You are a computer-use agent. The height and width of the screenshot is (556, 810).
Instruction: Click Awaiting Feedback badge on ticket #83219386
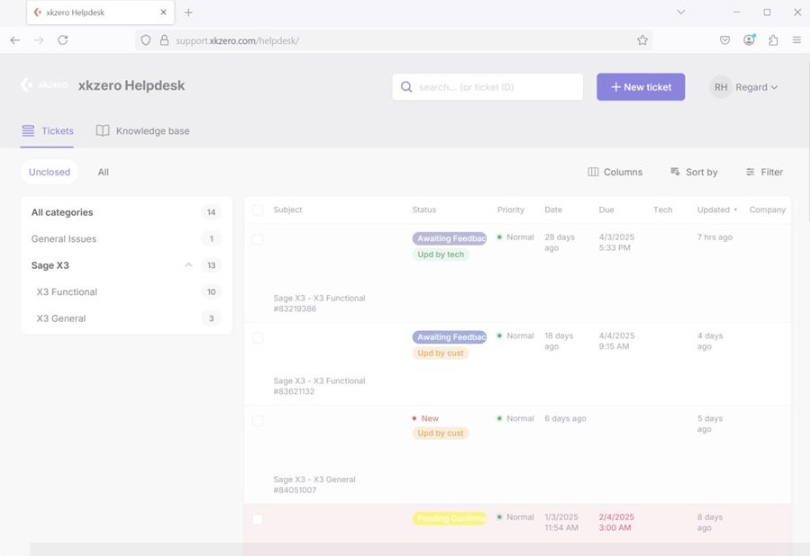point(449,238)
